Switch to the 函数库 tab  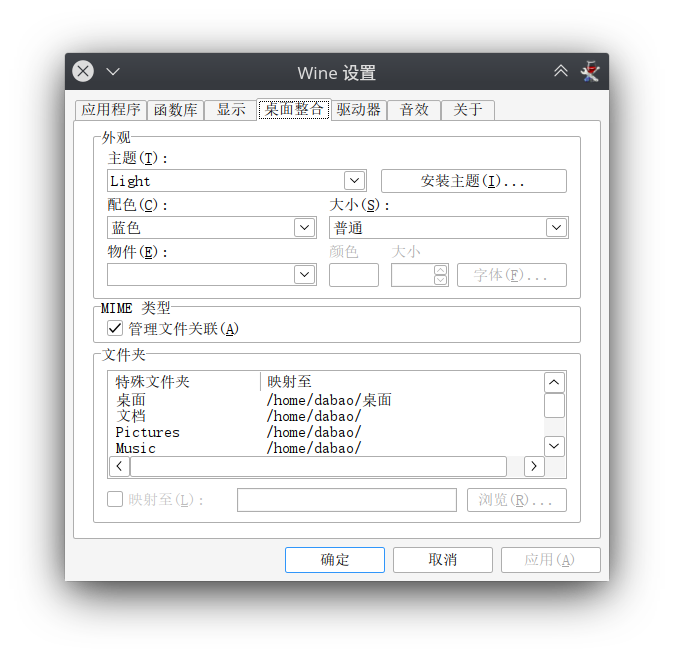(175, 110)
